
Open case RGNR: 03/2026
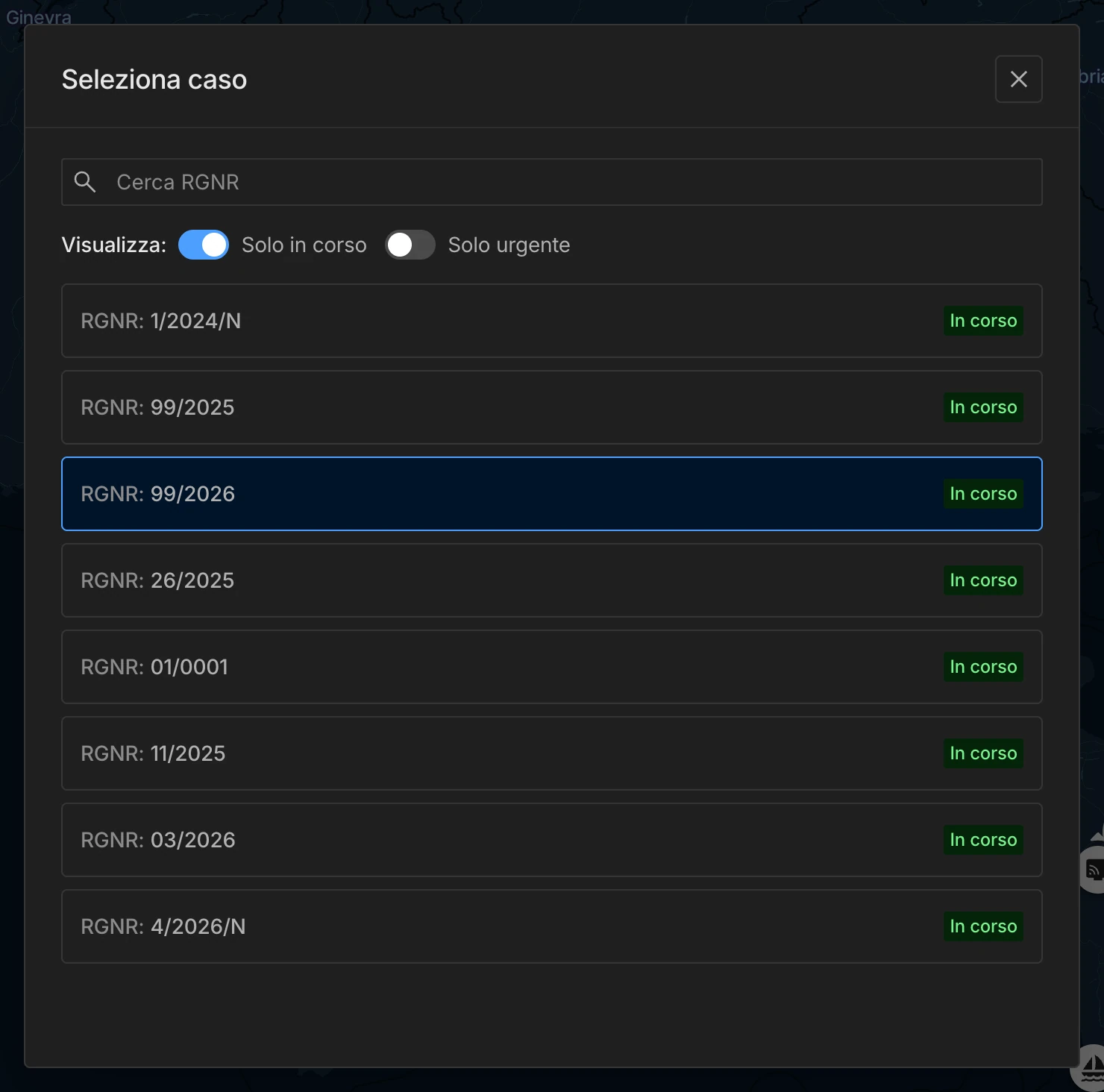pos(552,840)
